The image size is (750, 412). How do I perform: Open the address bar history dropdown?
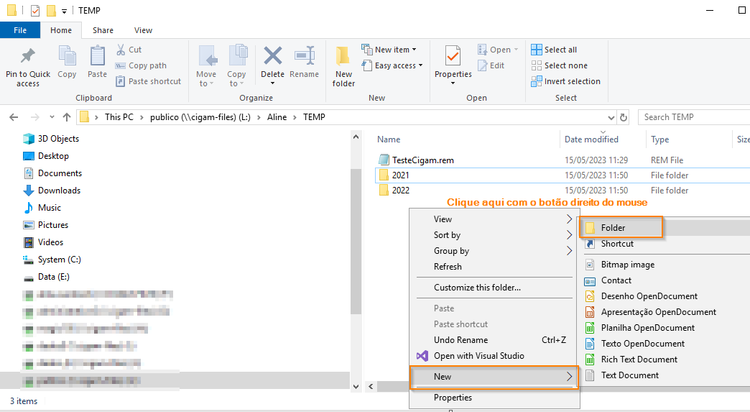(x=611, y=117)
